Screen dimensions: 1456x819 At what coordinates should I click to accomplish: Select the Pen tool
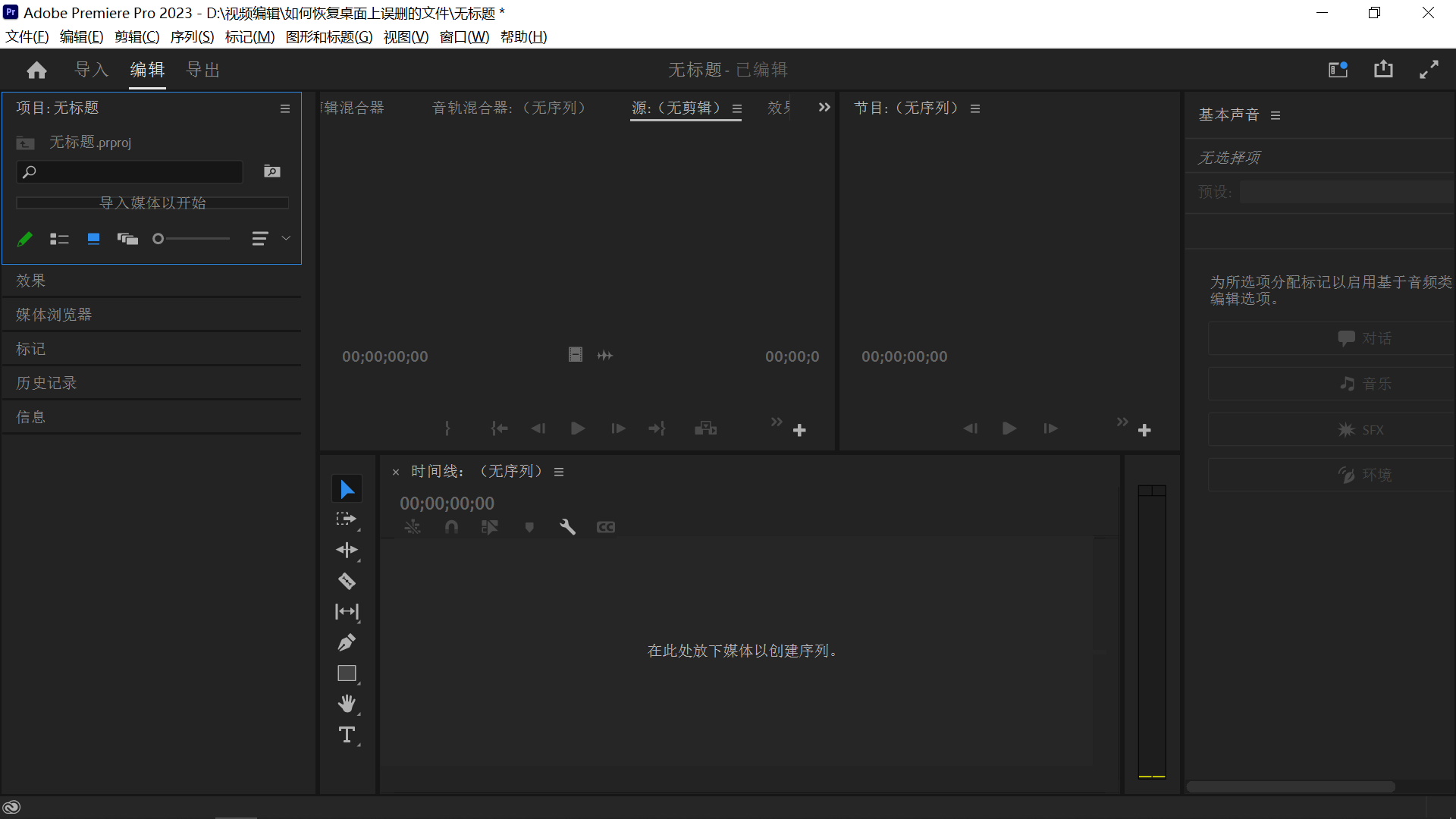(347, 643)
